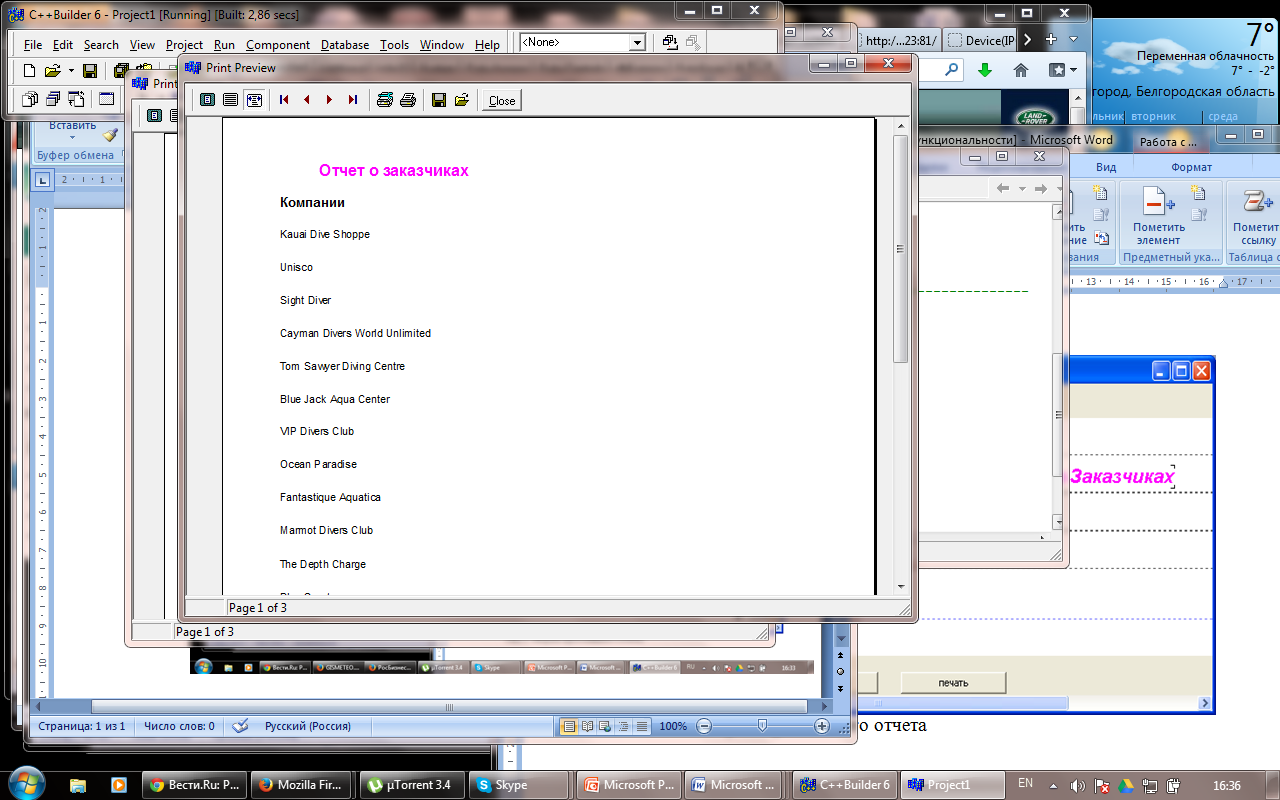Select Web Layout view in Word status bar
Image resolution: width=1280 pixels, height=800 pixels.
(605, 726)
